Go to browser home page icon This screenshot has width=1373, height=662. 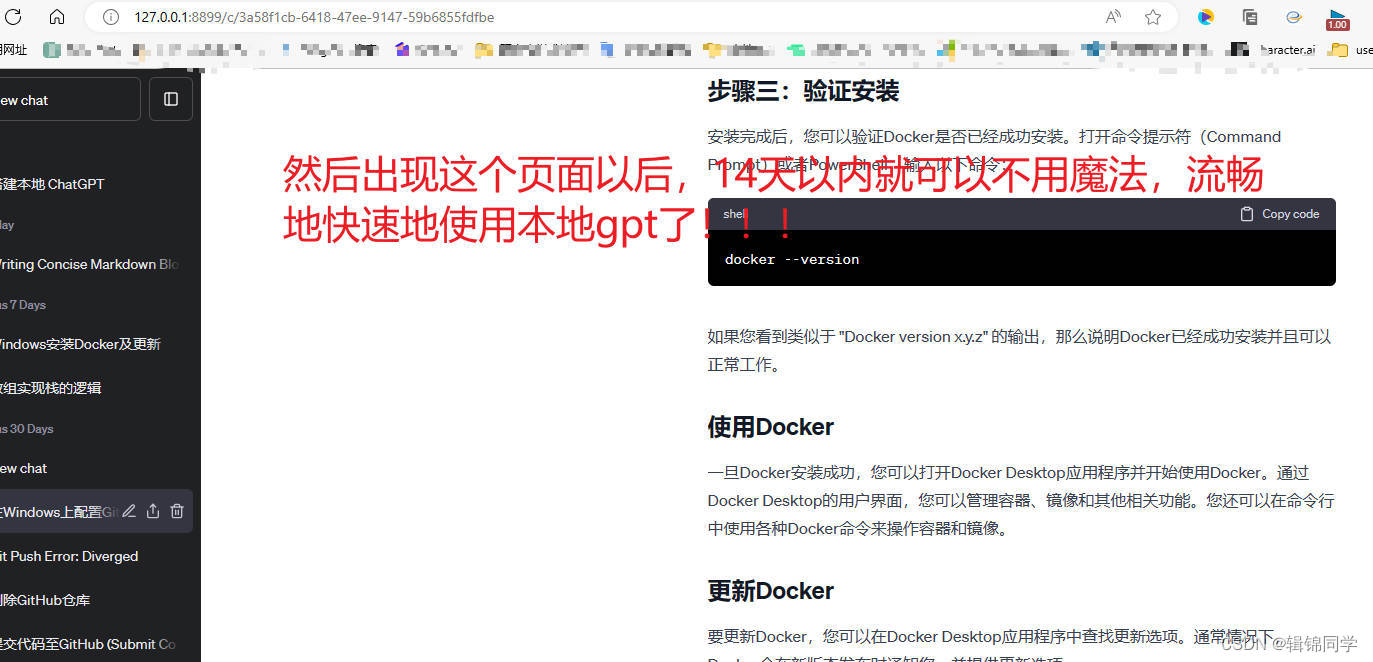click(x=57, y=17)
